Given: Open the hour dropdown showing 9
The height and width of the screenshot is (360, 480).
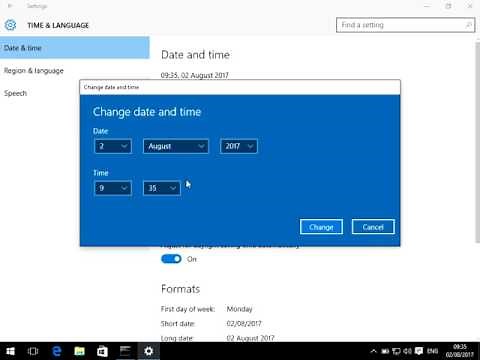Looking at the screenshot, I should click(x=113, y=188).
